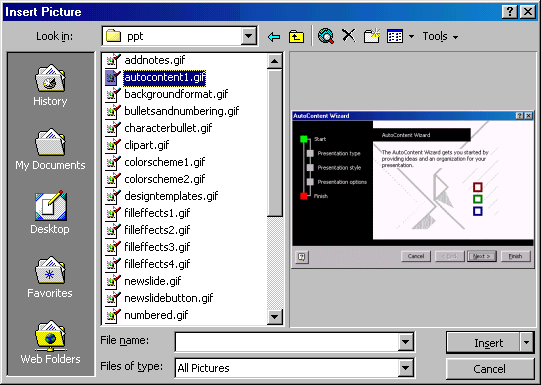541x385 pixels.
Task: Click the icon beside characterbullet.gif
Action: [113, 128]
